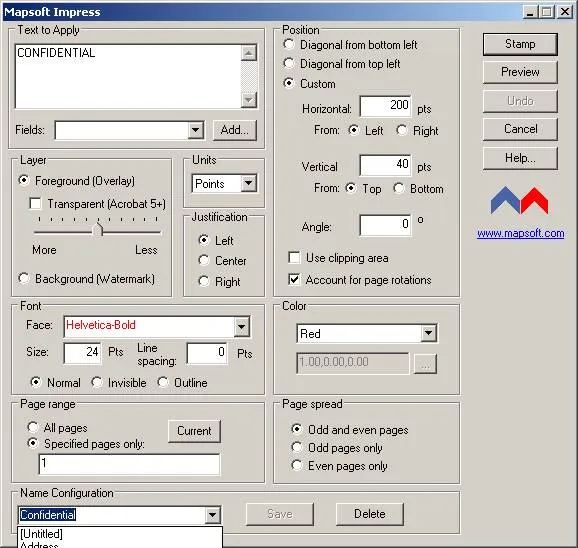Open the Units Points dropdown
Screen dimensions: 578x548
[249, 183]
